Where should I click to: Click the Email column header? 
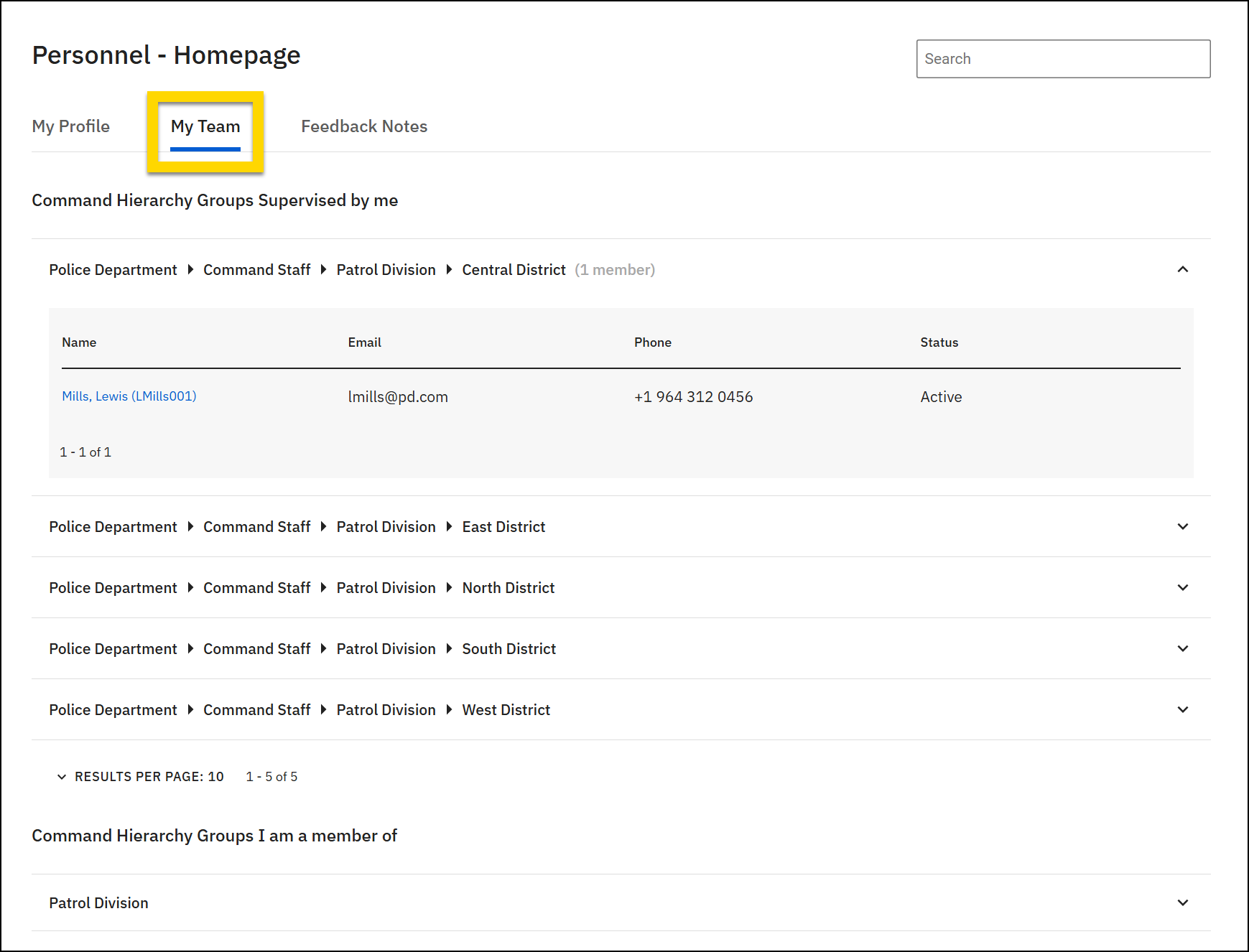tap(365, 342)
